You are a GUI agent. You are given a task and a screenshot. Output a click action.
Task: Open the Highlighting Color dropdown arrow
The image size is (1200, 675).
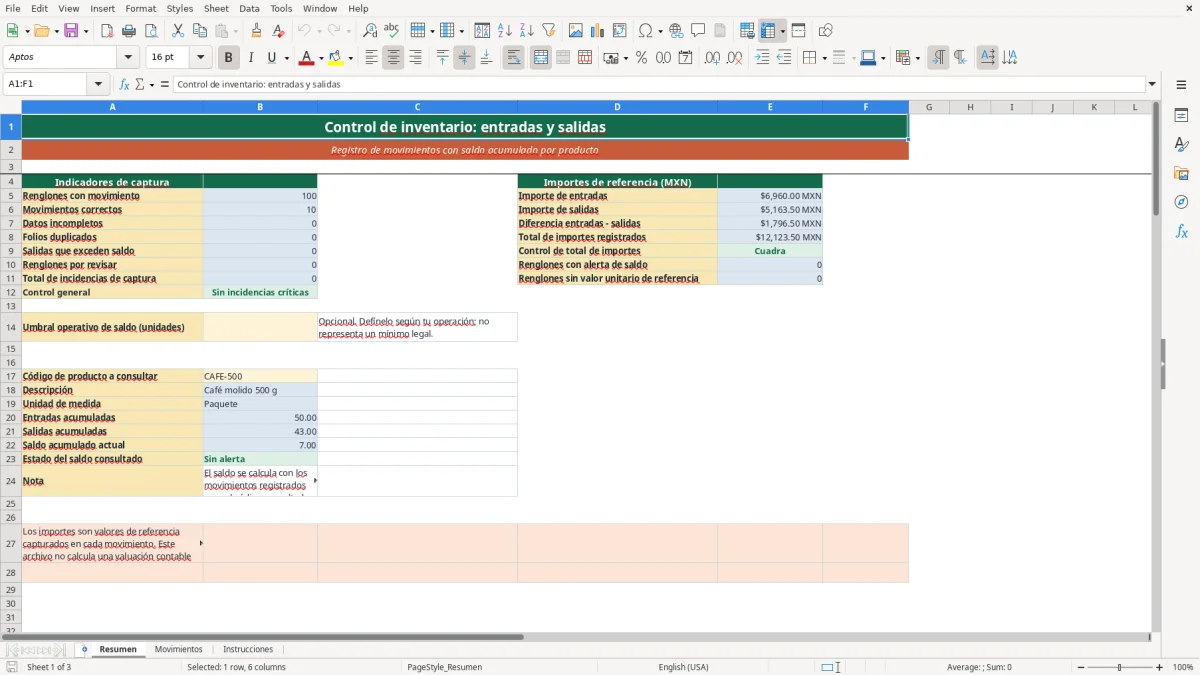[350, 58]
